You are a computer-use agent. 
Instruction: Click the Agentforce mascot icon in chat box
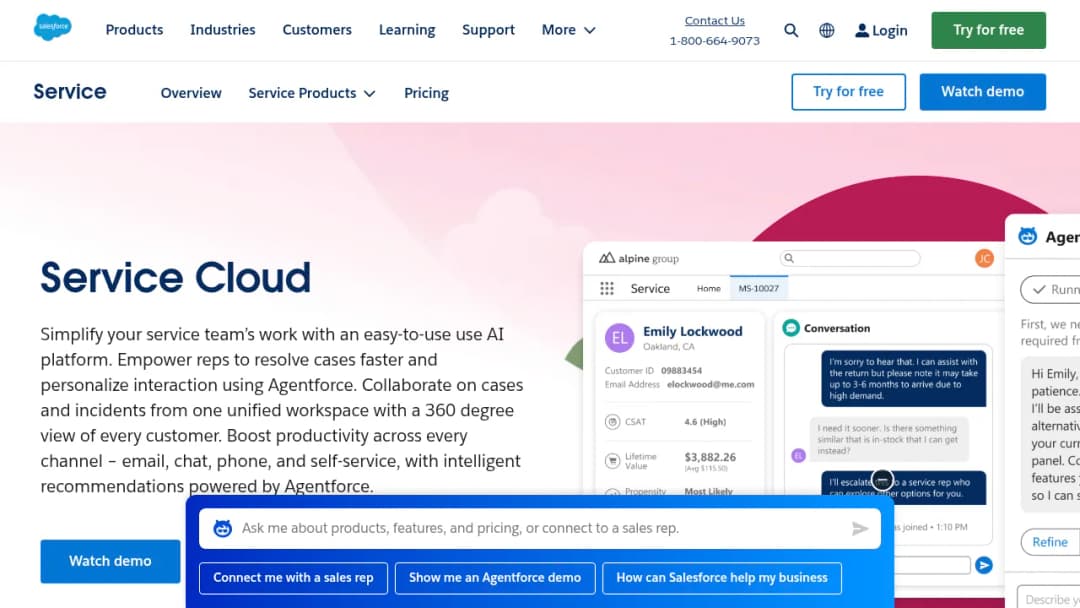[x=222, y=528]
